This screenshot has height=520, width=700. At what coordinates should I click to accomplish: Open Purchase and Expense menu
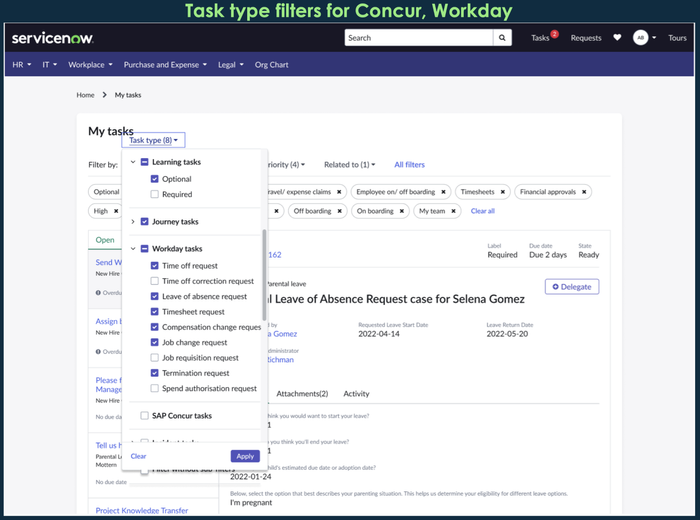(165, 65)
